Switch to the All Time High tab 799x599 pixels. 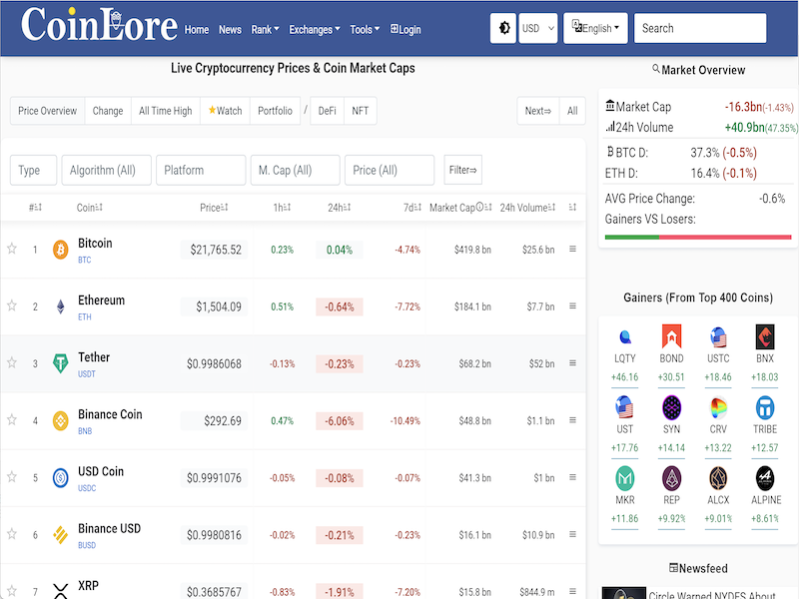point(166,111)
